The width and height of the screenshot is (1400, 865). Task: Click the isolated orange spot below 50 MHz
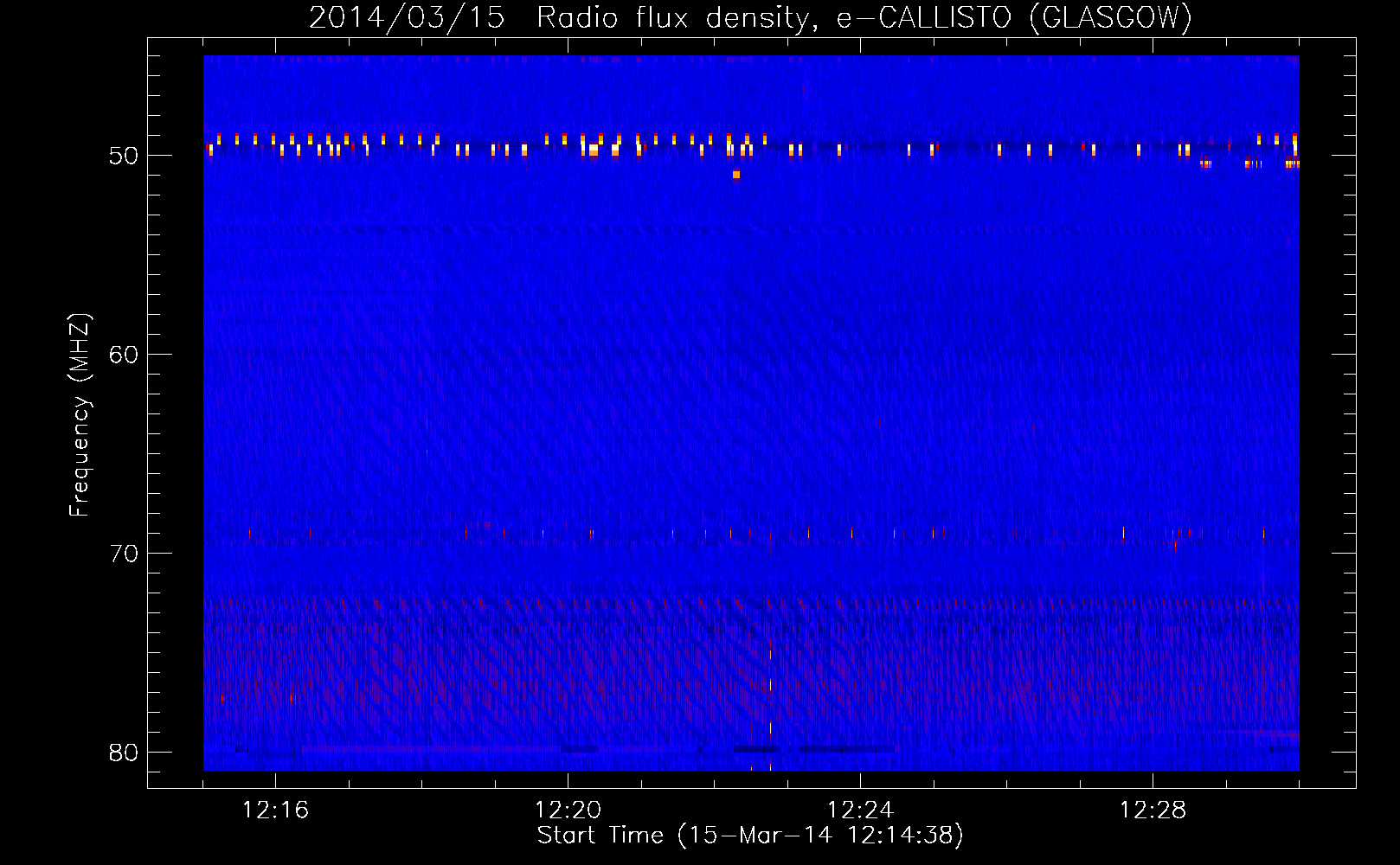pos(736,175)
